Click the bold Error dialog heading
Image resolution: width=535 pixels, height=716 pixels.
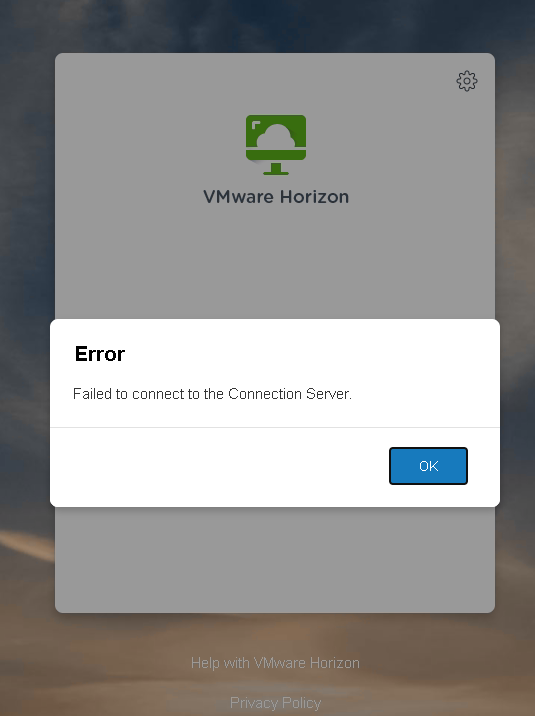tap(100, 354)
